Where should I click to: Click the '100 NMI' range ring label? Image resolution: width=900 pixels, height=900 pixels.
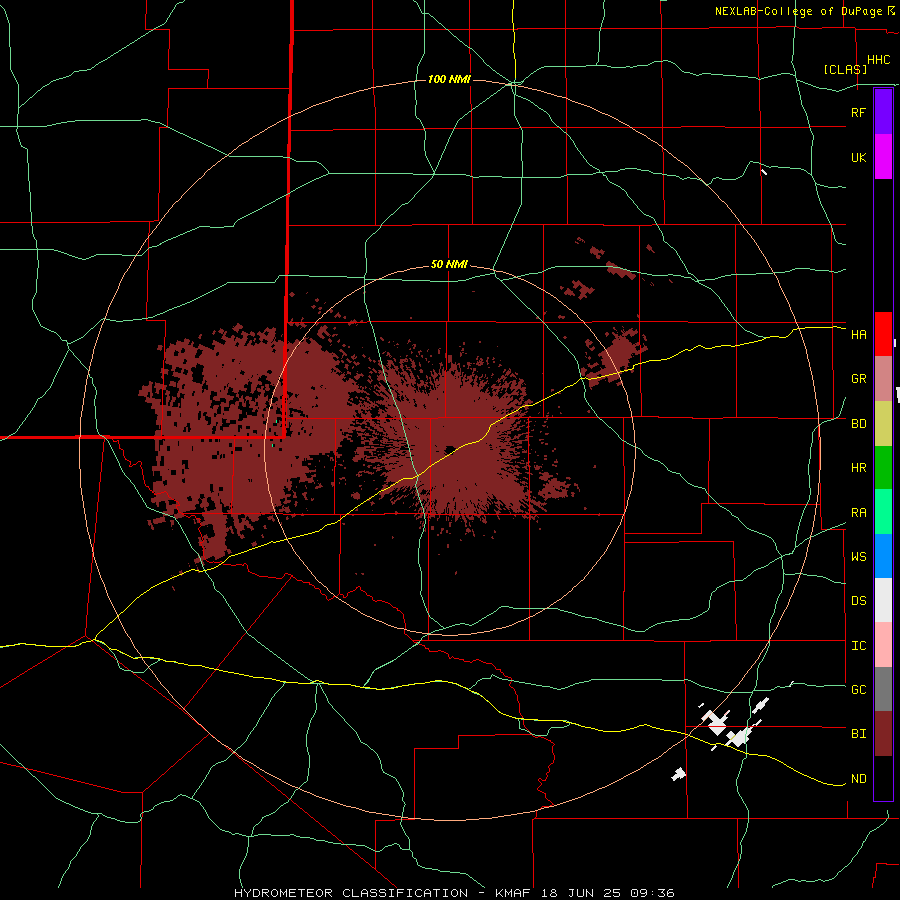click(449, 79)
